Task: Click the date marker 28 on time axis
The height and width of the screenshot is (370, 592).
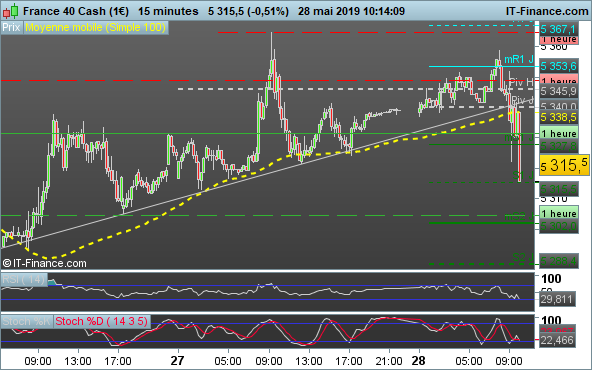Action: [x=418, y=361]
